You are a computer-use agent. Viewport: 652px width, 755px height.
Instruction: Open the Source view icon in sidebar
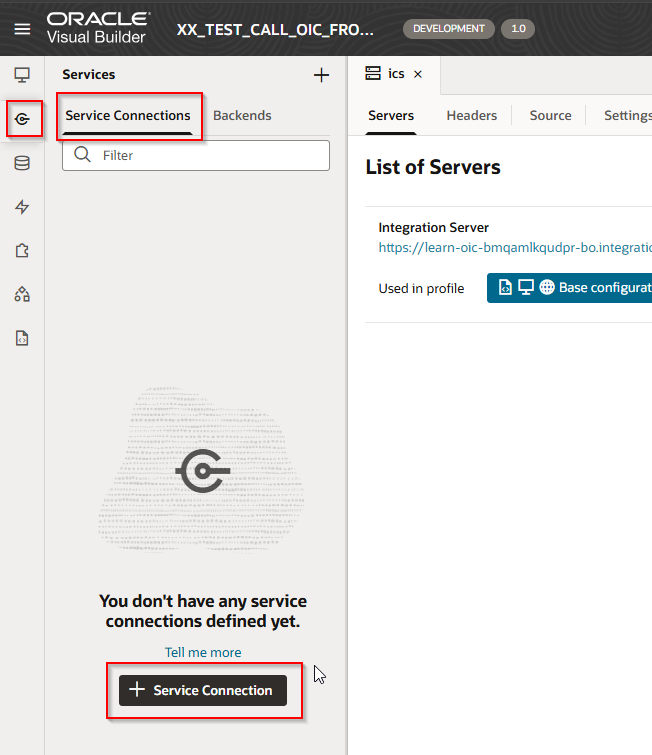[22, 338]
